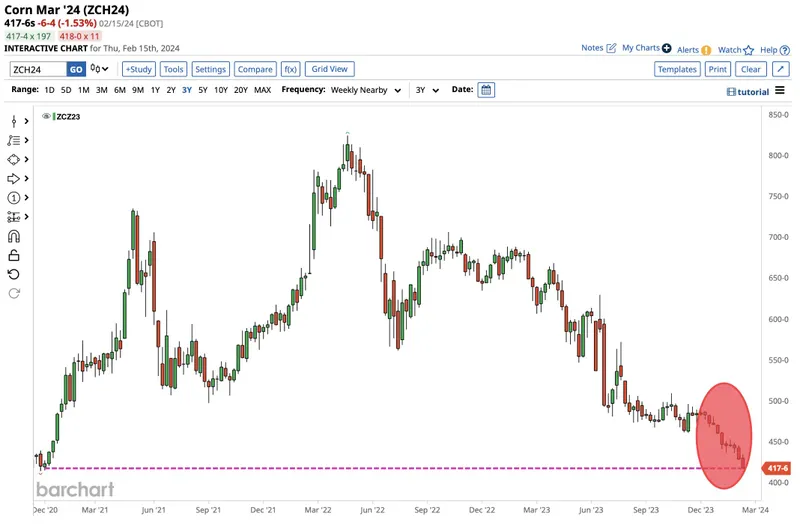Screen dimensions: 800x528
Task: Click the numbered marker annotation tool
Action: 14,198
